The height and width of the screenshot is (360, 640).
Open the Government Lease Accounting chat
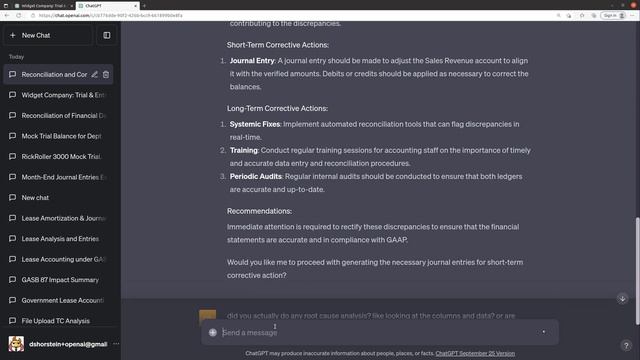(58, 300)
